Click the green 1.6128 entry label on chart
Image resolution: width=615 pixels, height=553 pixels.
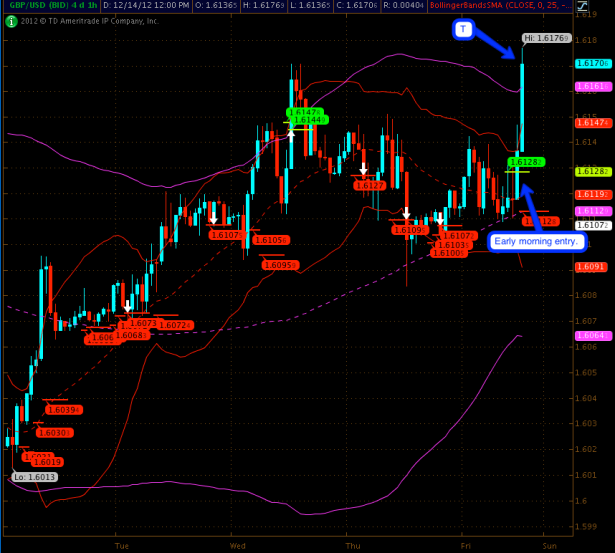pos(525,161)
